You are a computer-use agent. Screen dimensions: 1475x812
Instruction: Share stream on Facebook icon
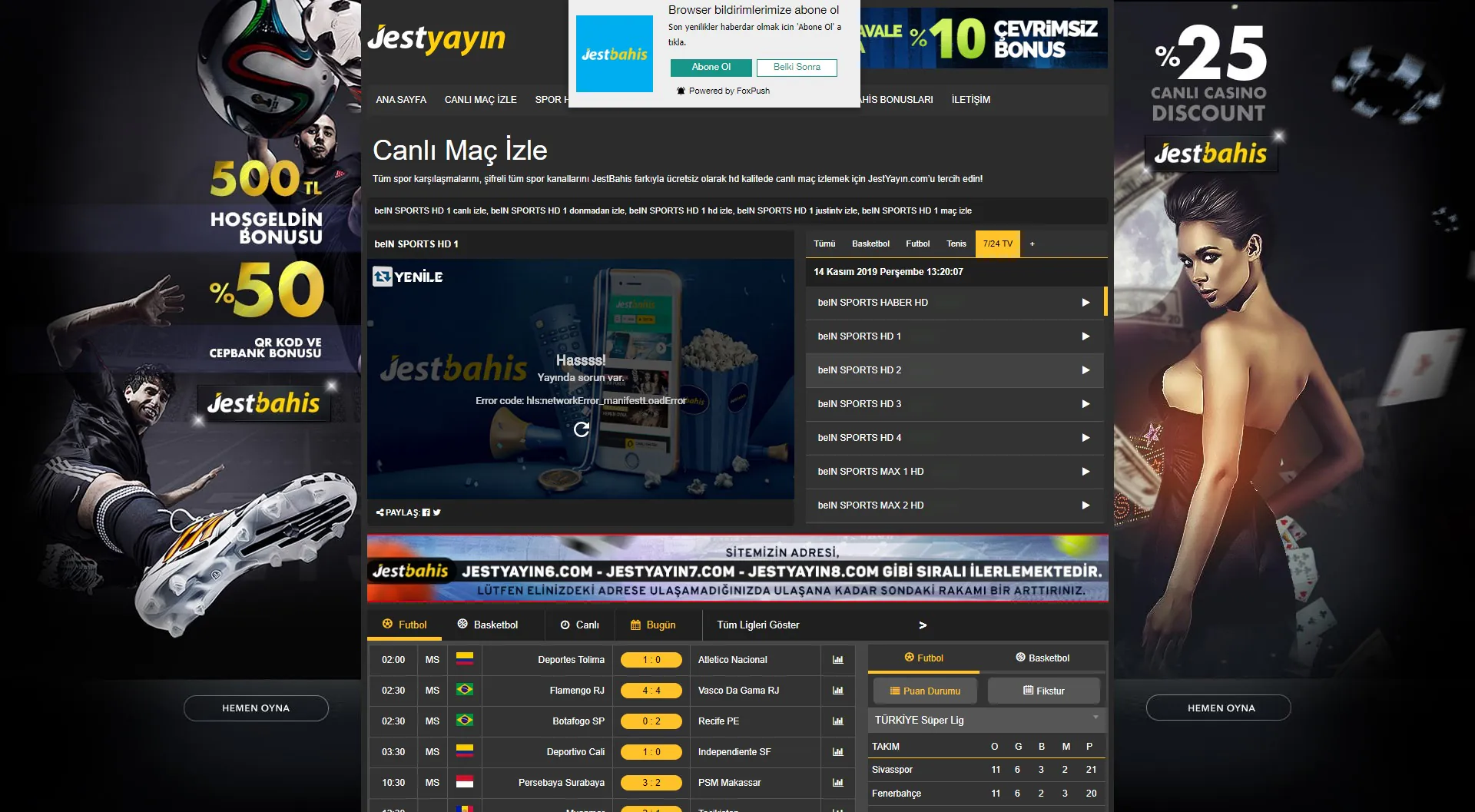click(x=426, y=512)
